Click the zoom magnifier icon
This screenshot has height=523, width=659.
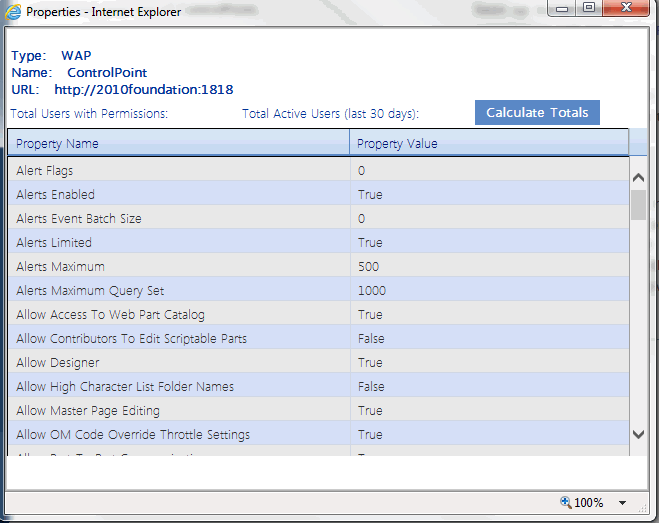tap(565, 502)
